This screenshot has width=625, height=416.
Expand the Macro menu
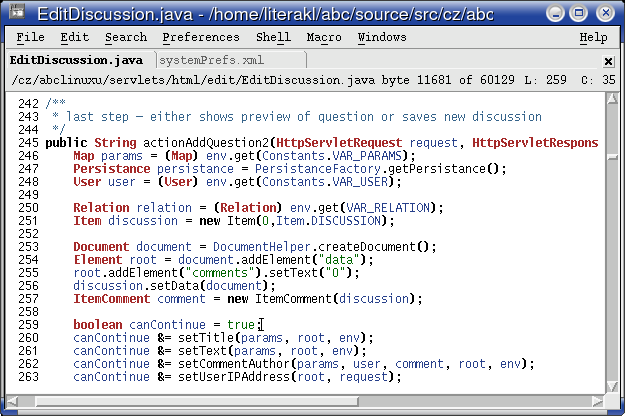tap(324, 37)
